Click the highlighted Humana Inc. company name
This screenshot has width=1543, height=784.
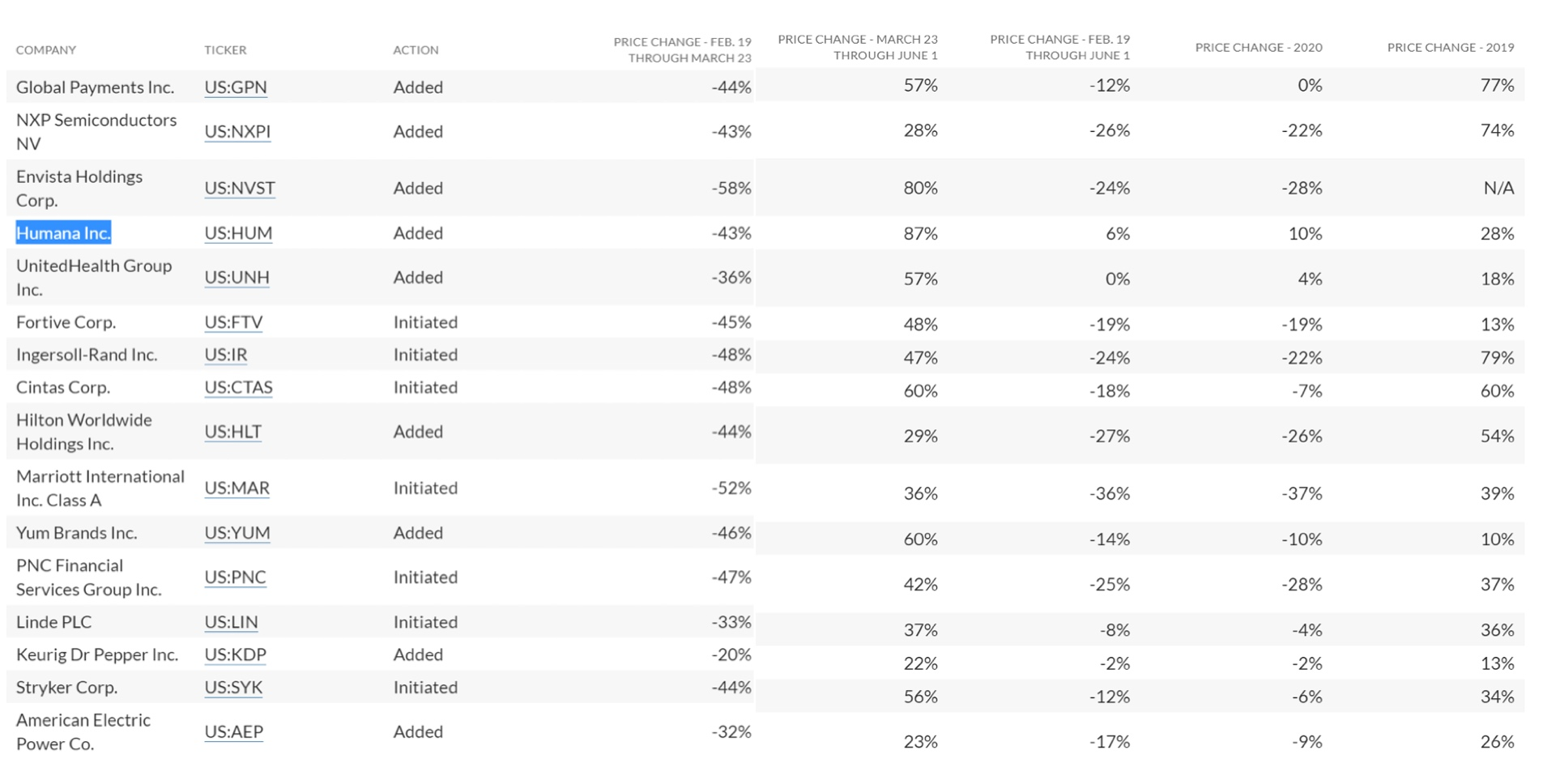(x=63, y=233)
